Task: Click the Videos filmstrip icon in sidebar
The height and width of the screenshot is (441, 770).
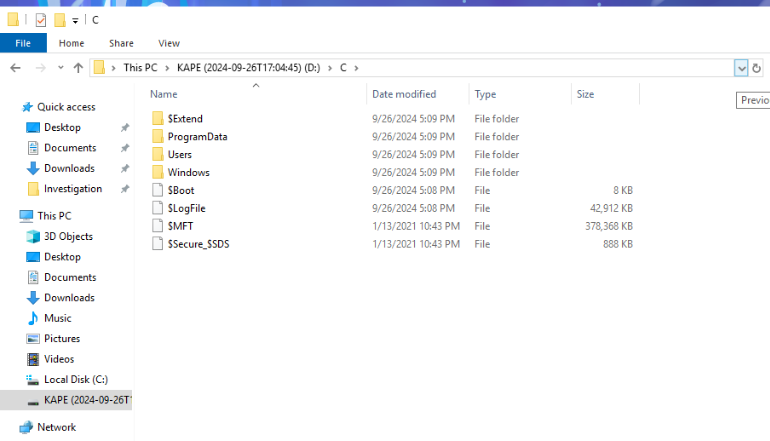Action: [33, 359]
